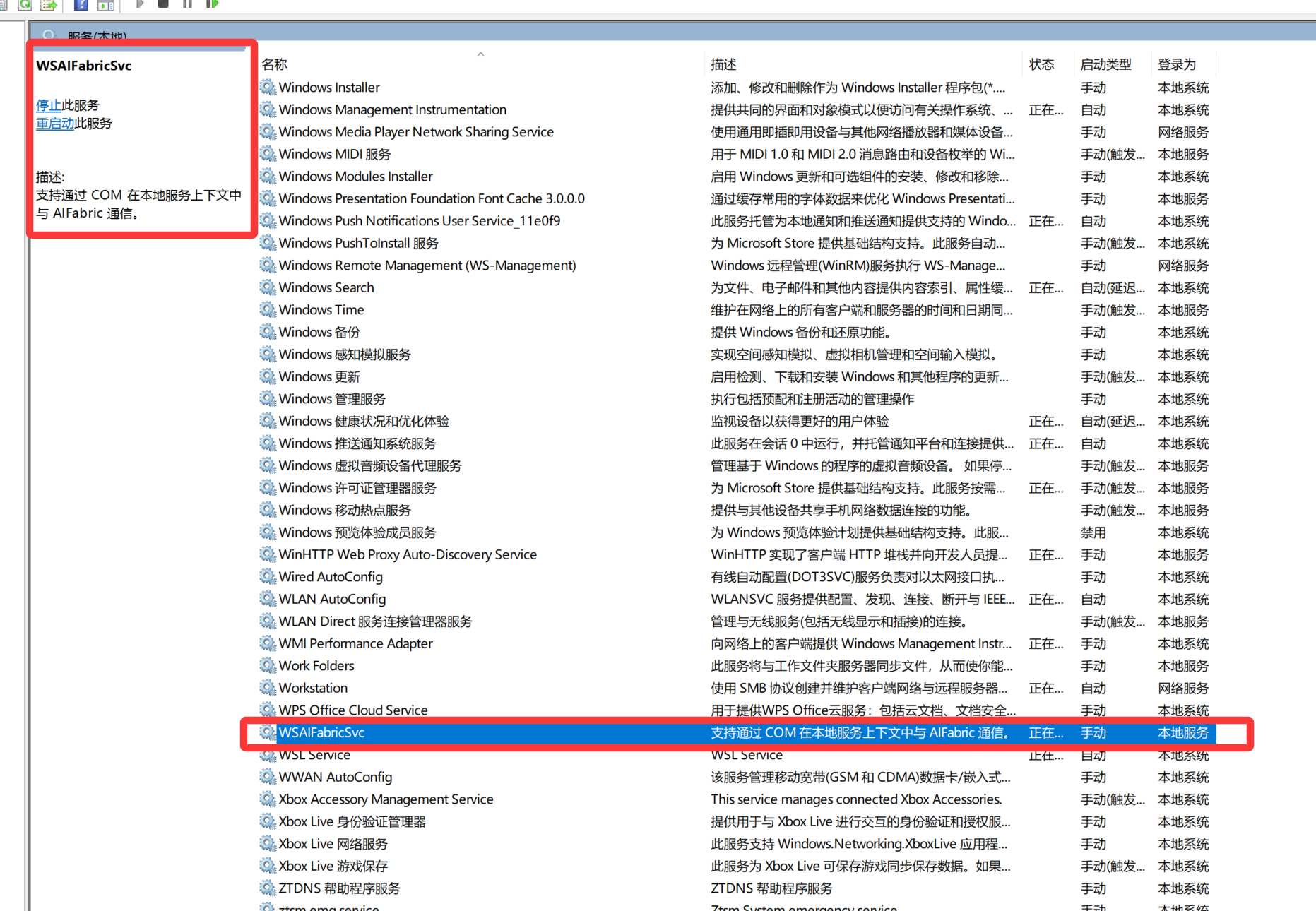Screen dimensions: 1316x911
Task: Click the gear icon beside Work Folders
Action: (x=267, y=665)
